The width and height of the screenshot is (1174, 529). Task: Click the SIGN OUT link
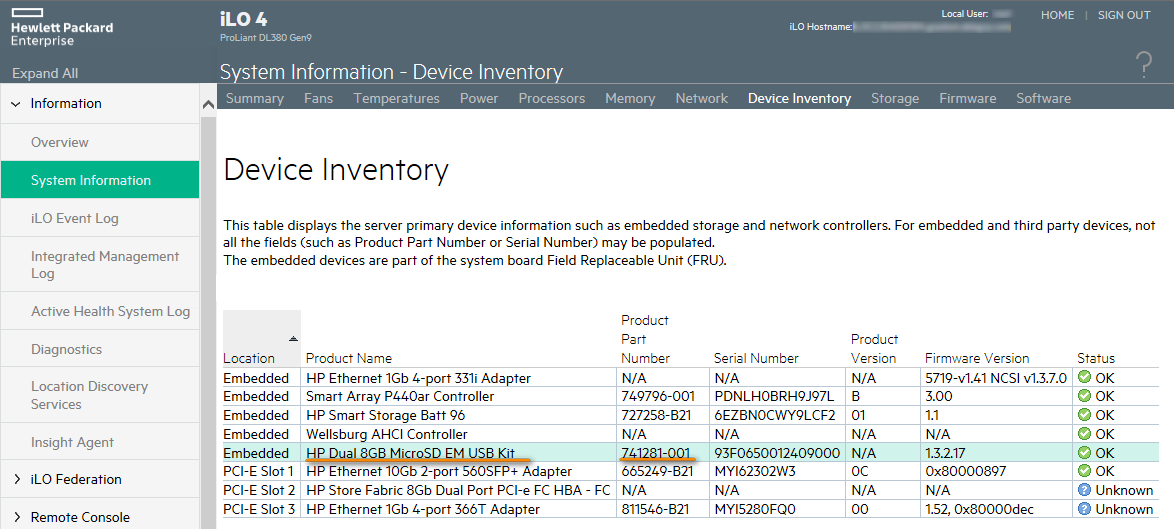1124,16
